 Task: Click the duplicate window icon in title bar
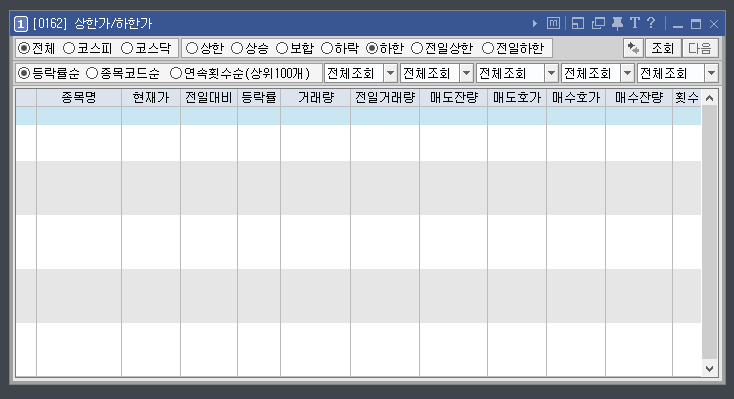click(x=598, y=23)
